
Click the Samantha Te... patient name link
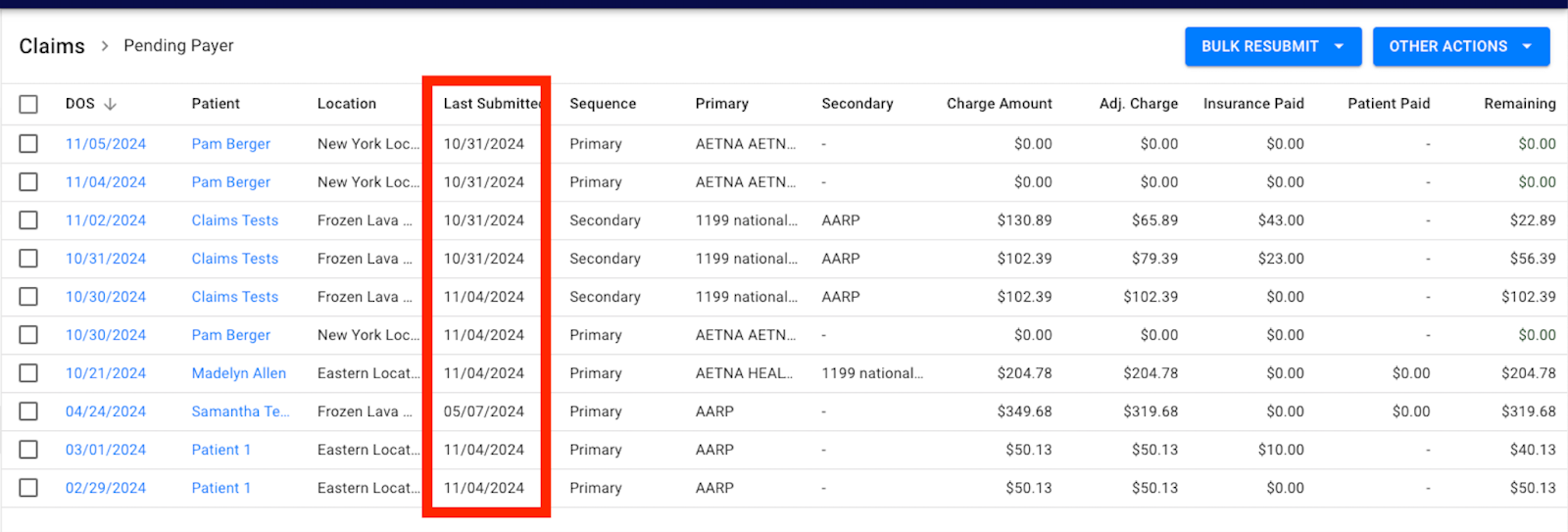[241, 411]
